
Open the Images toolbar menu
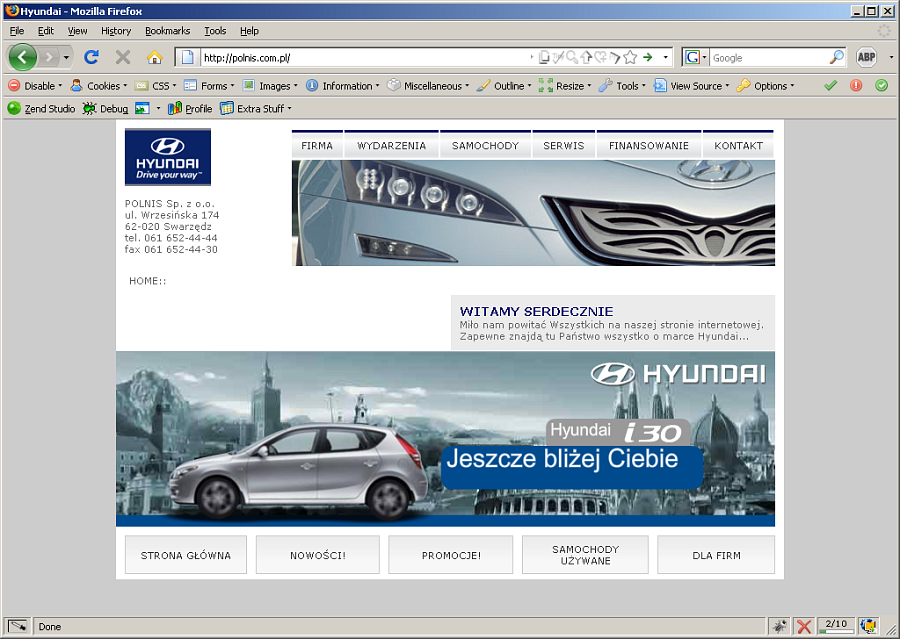[270, 86]
